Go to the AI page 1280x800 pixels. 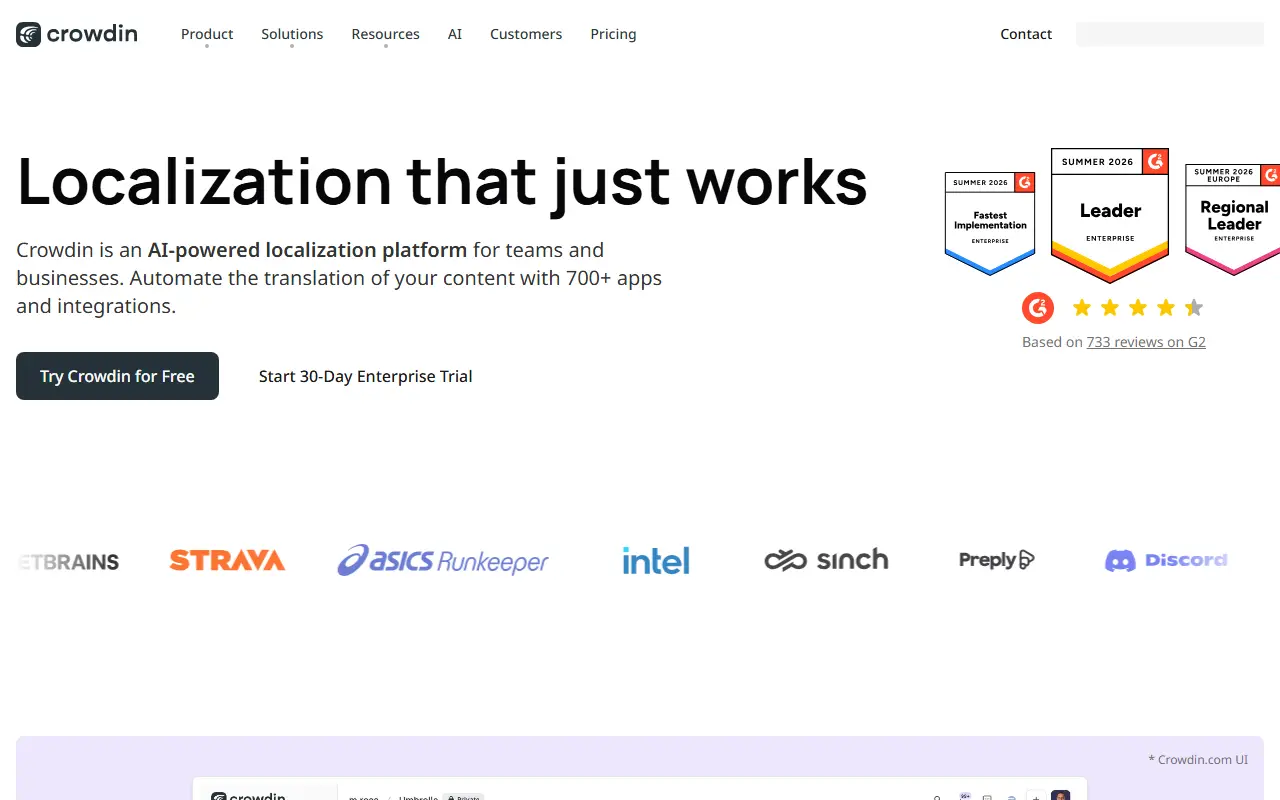[x=455, y=34]
